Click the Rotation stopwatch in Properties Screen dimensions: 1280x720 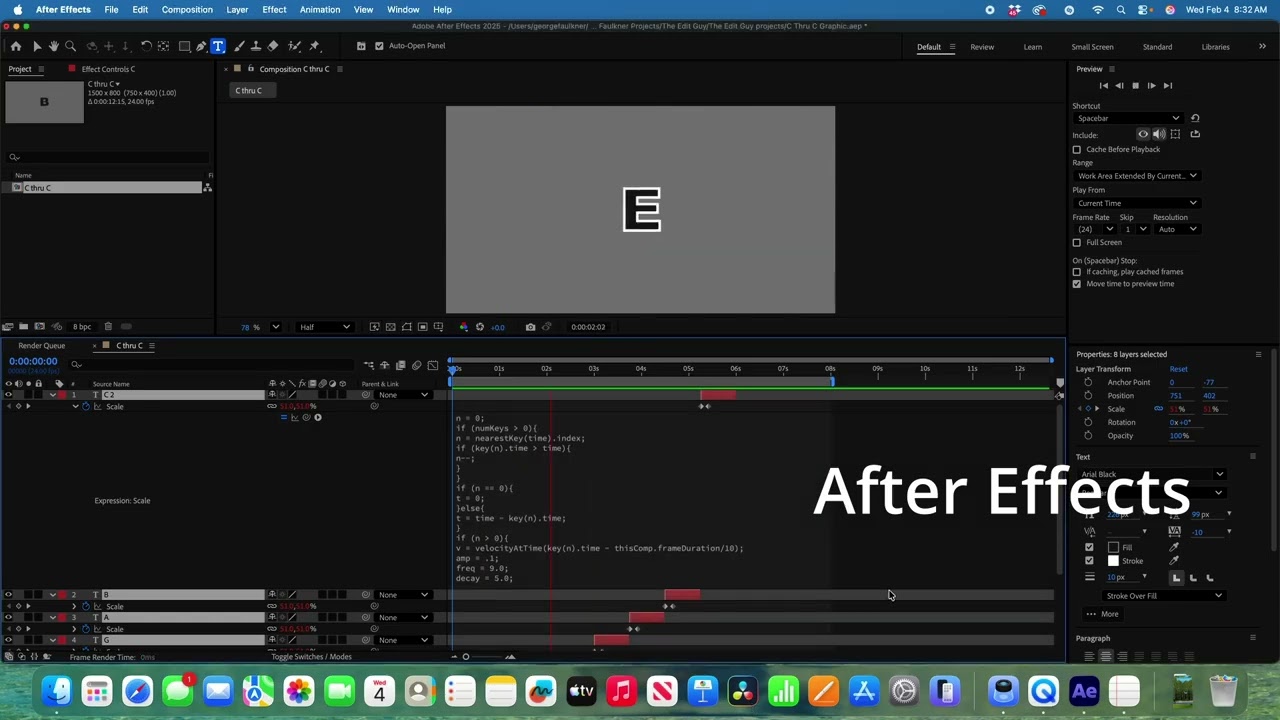1088,422
